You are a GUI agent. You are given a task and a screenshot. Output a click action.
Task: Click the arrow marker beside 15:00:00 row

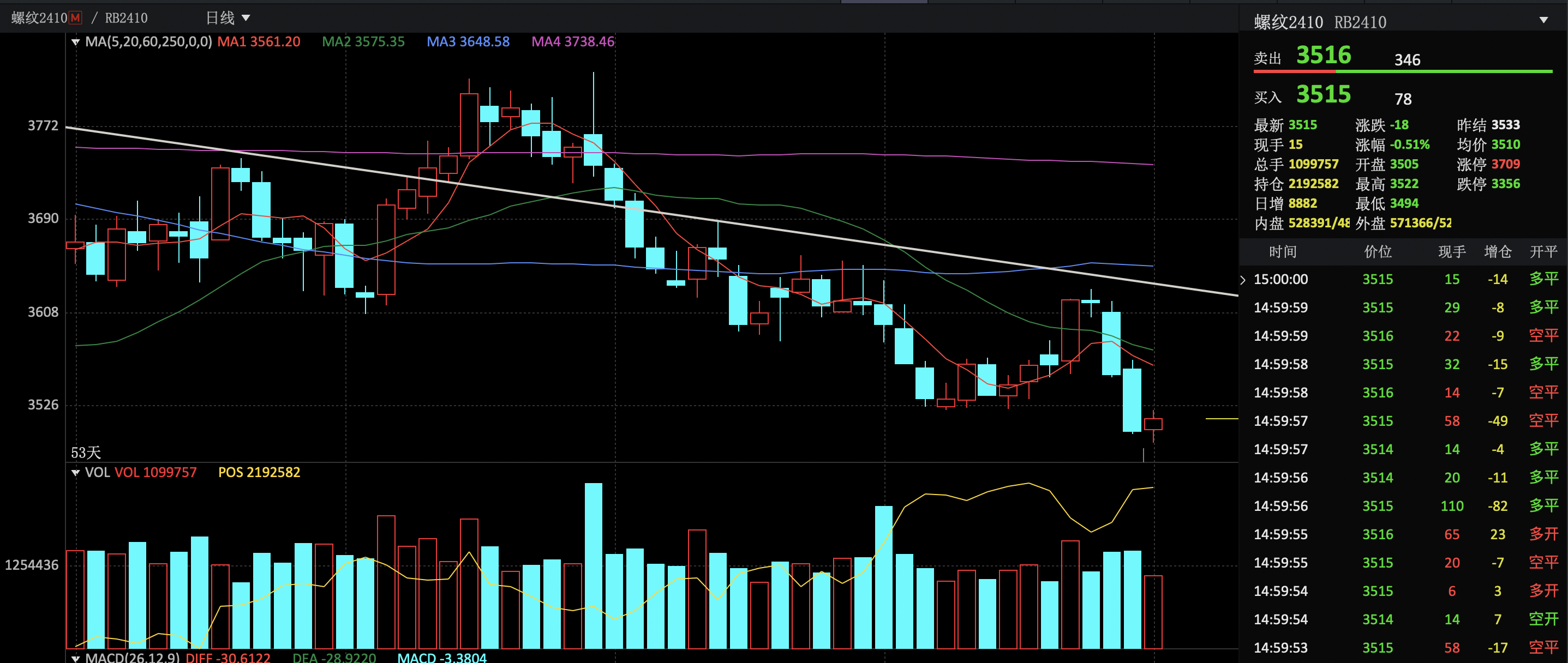[x=1243, y=280]
